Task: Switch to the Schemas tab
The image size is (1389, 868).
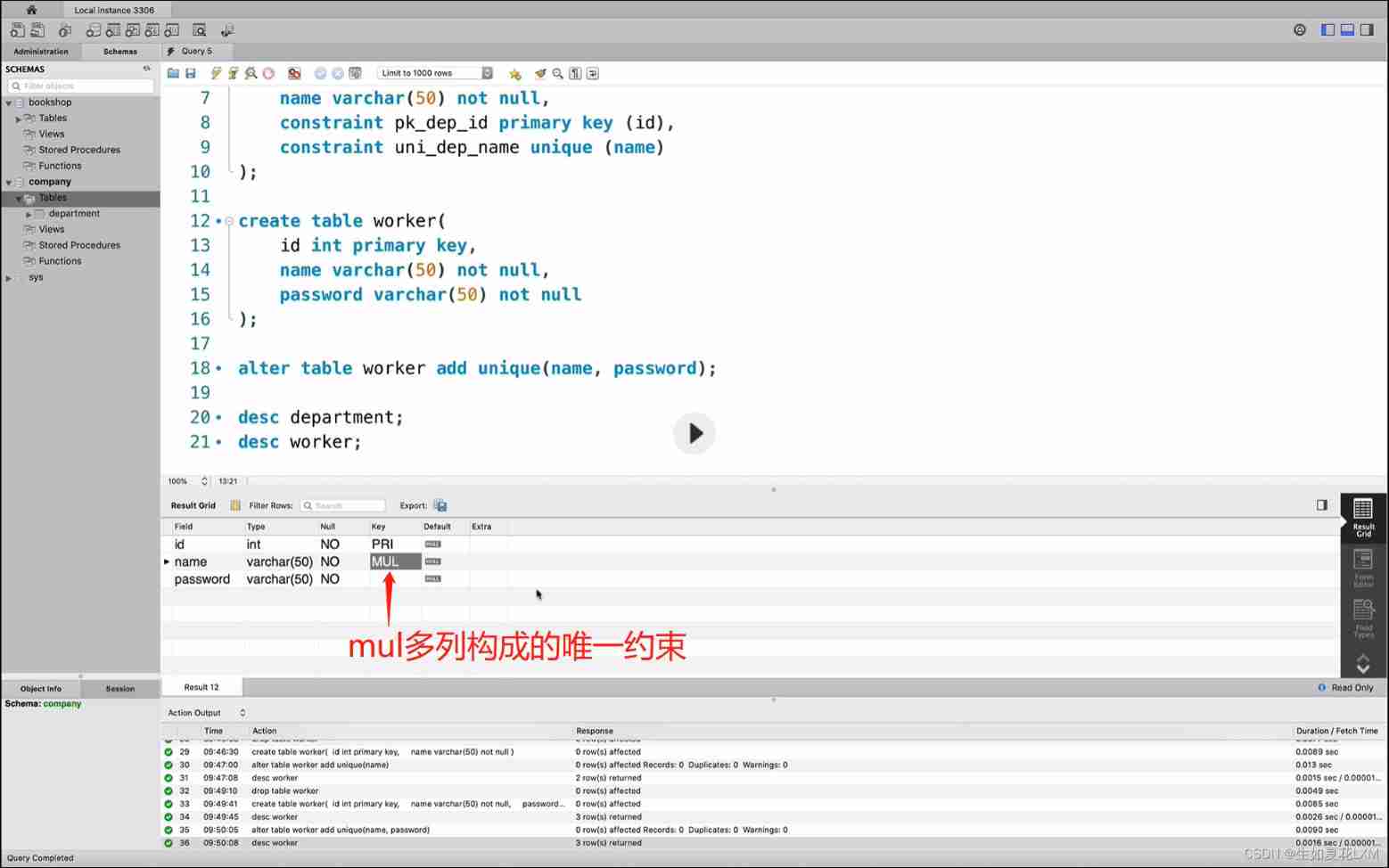Action: pyautogui.click(x=120, y=52)
